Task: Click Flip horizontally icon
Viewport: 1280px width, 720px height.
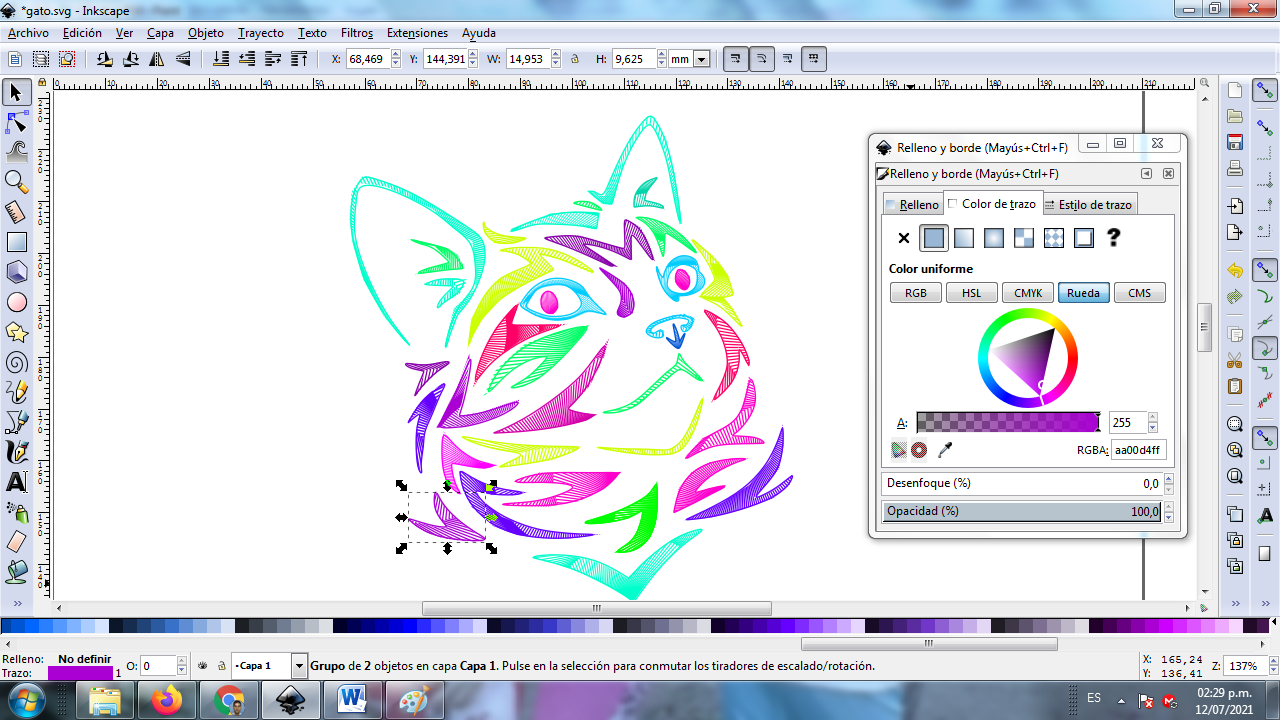Action: click(x=157, y=59)
